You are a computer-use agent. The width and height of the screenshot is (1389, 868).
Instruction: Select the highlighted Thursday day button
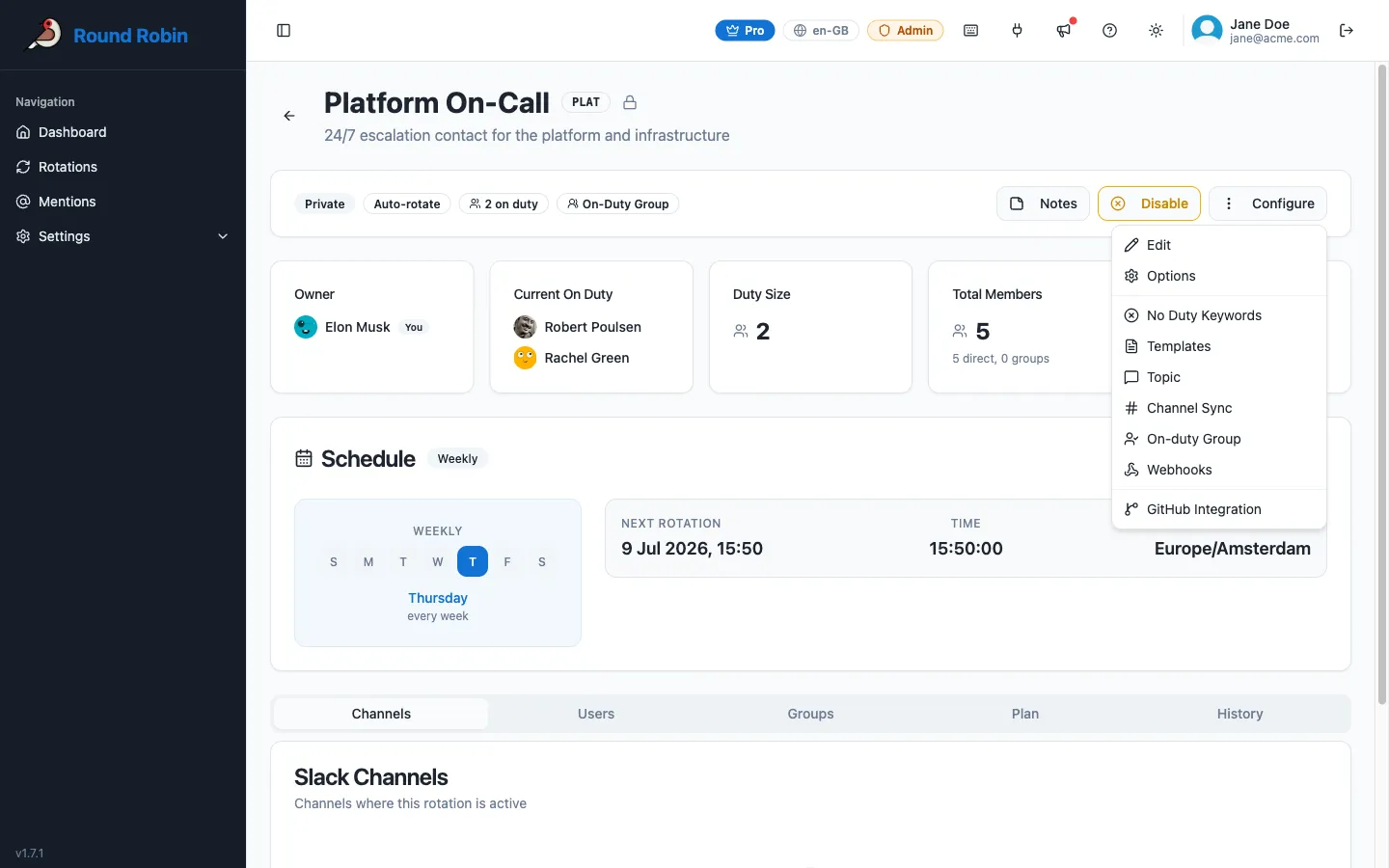click(x=473, y=561)
